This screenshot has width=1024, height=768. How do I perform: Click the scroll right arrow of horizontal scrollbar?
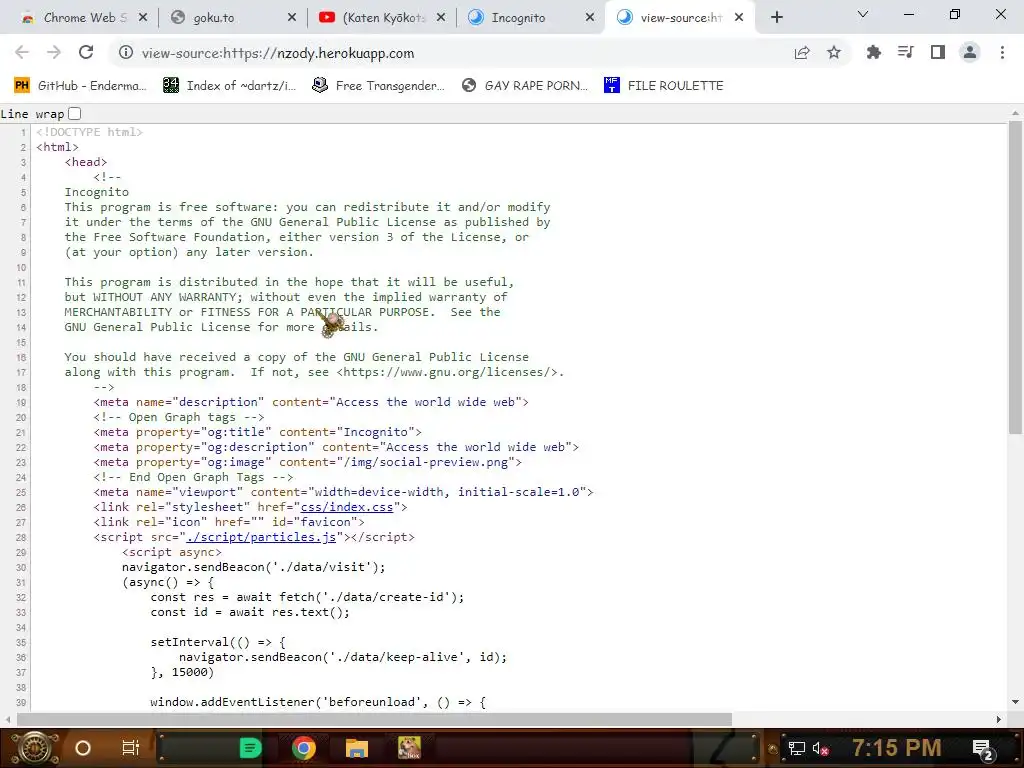[998, 720]
